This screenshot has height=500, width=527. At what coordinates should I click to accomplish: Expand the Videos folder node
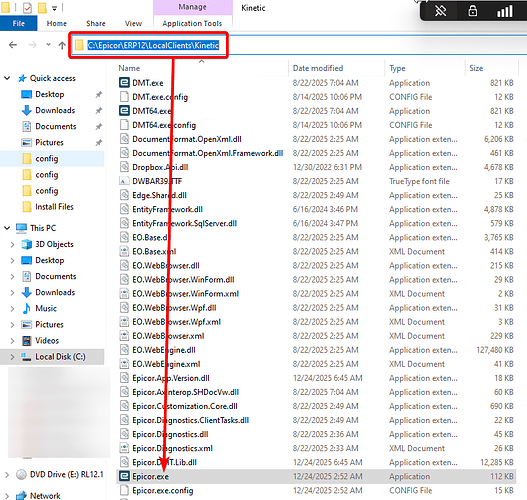(x=12, y=341)
